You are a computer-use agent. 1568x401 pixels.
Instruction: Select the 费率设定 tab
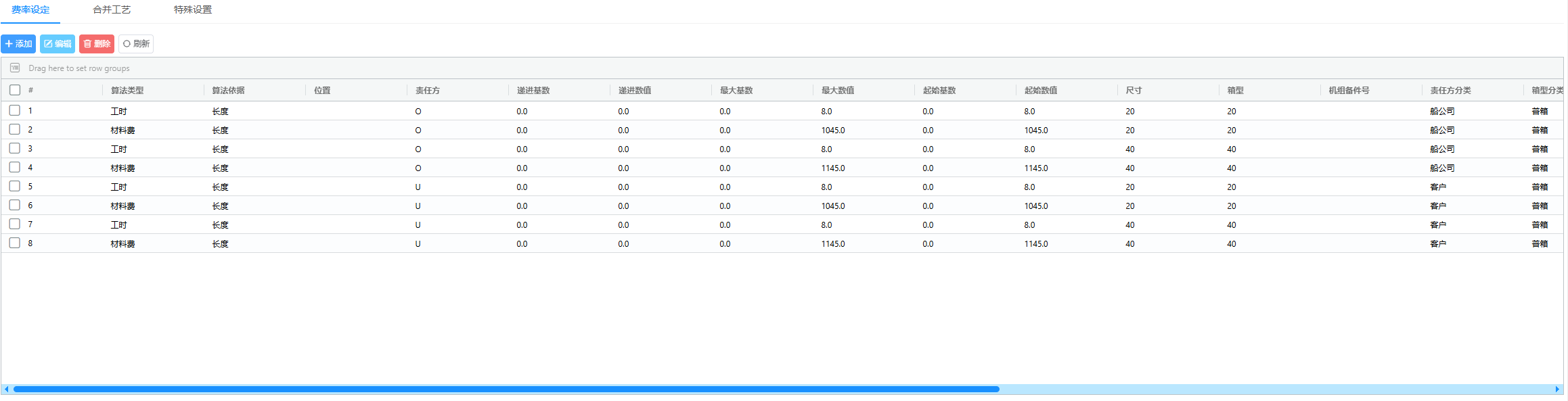pos(30,10)
